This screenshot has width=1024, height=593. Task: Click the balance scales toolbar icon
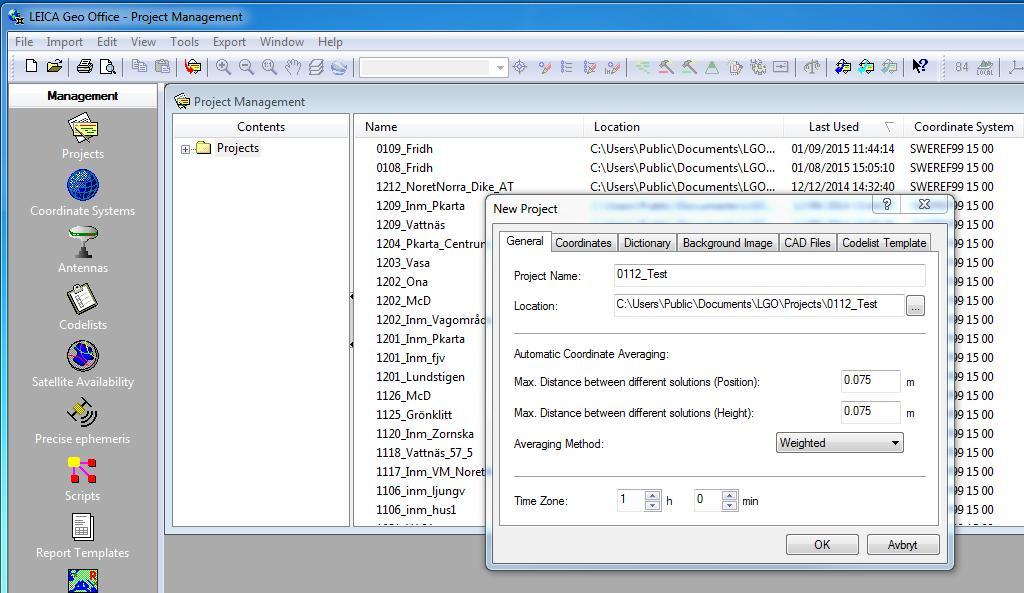(812, 67)
